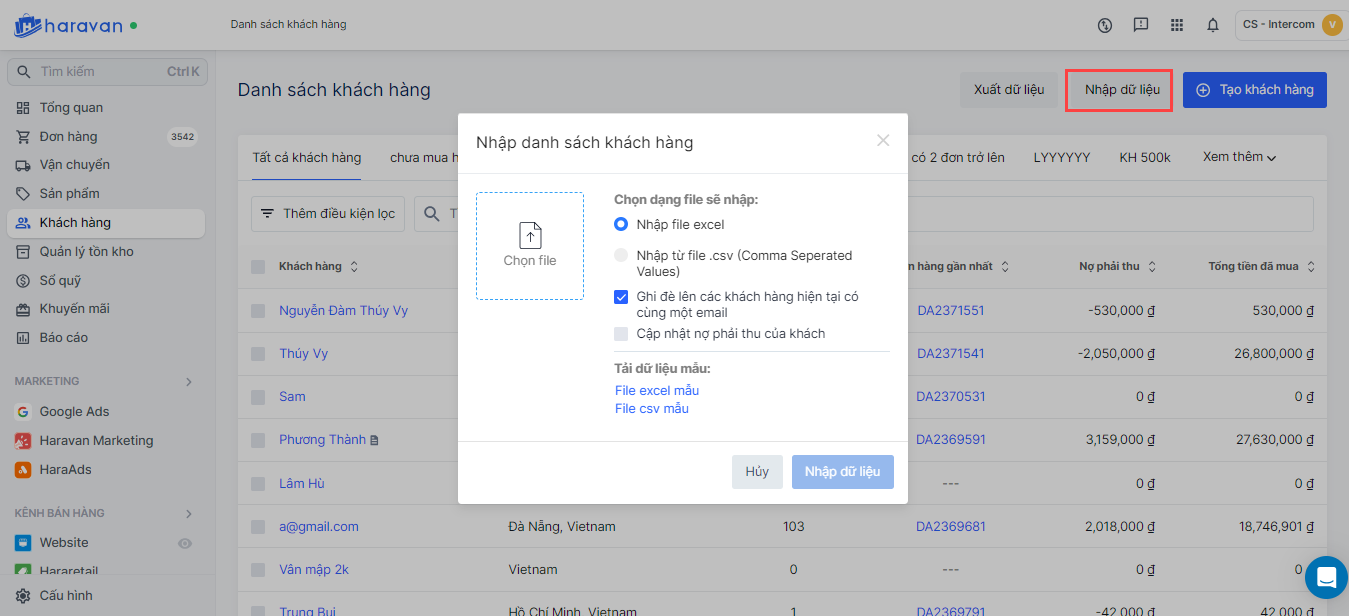This screenshot has height=616, width=1349.
Task: Uncheck Ghi đè lên các khách hàng checkbox
Action: coord(621,296)
